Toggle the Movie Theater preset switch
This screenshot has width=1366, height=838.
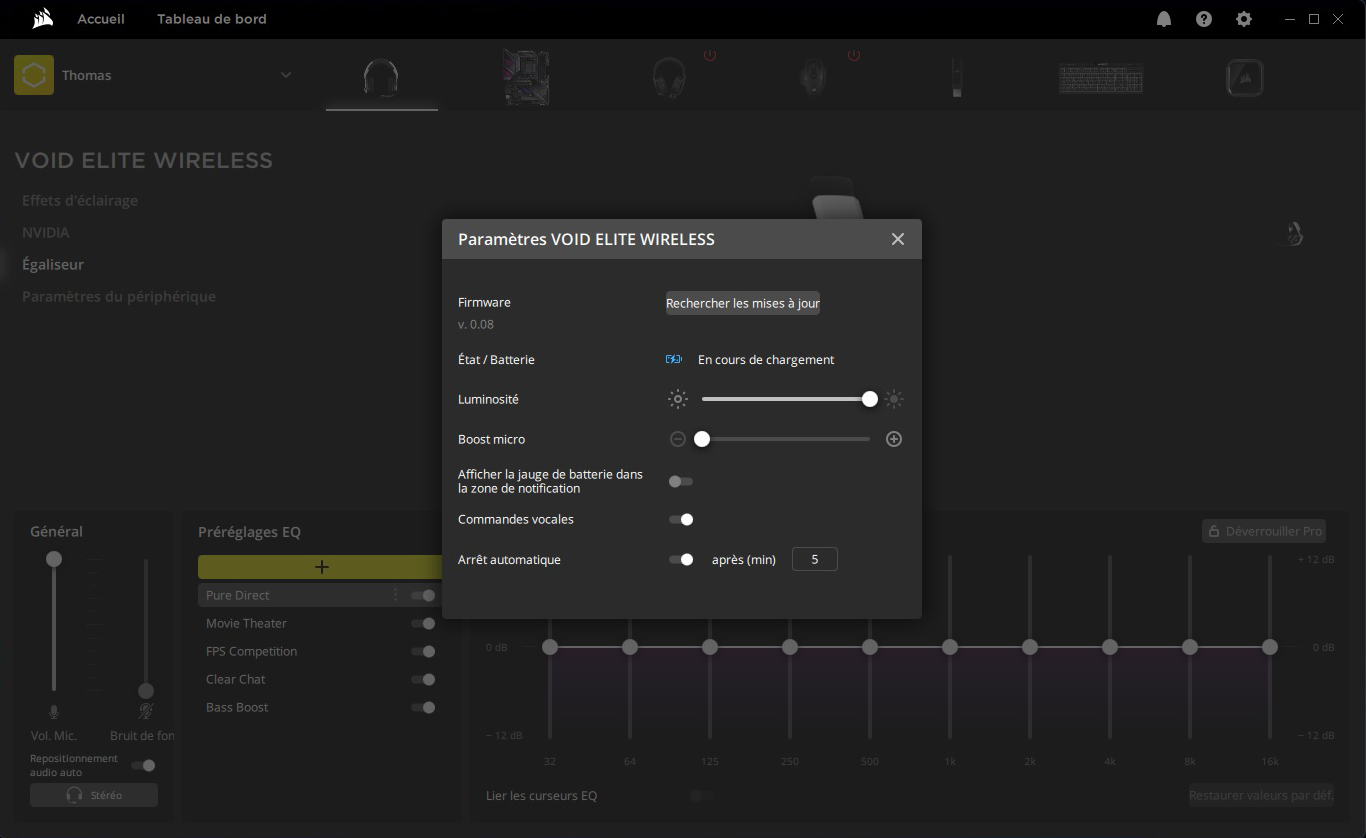click(x=424, y=623)
